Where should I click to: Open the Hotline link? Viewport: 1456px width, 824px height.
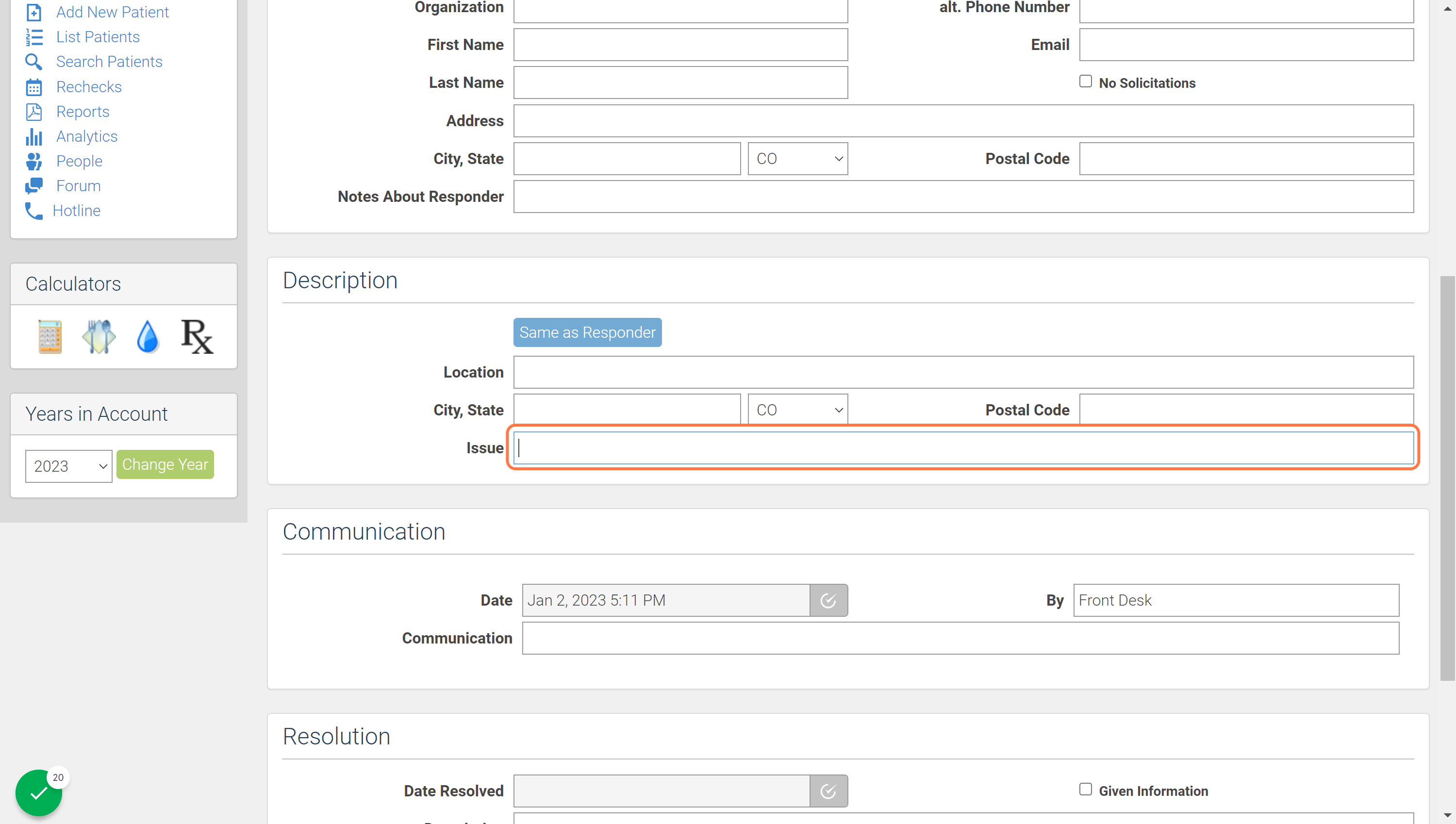(76, 211)
